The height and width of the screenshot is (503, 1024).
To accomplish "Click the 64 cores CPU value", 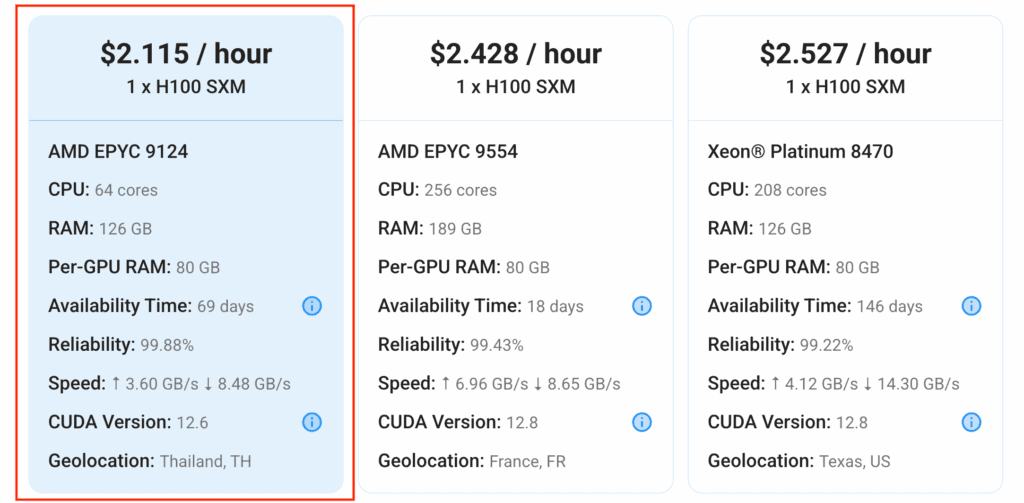I will click(x=126, y=190).
